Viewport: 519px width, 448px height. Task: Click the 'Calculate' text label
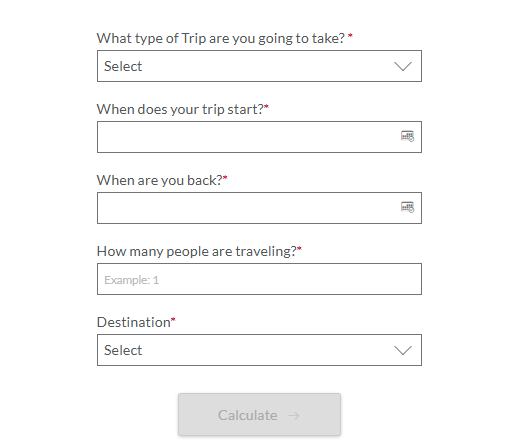pos(248,415)
